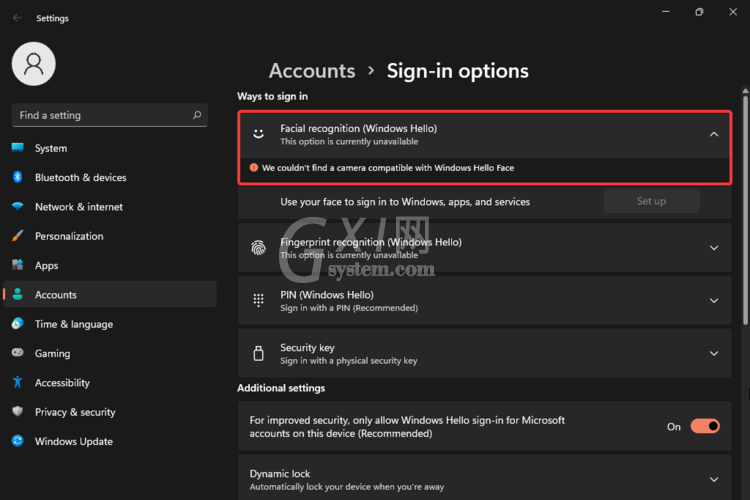Click the Find a setting search box

click(110, 115)
